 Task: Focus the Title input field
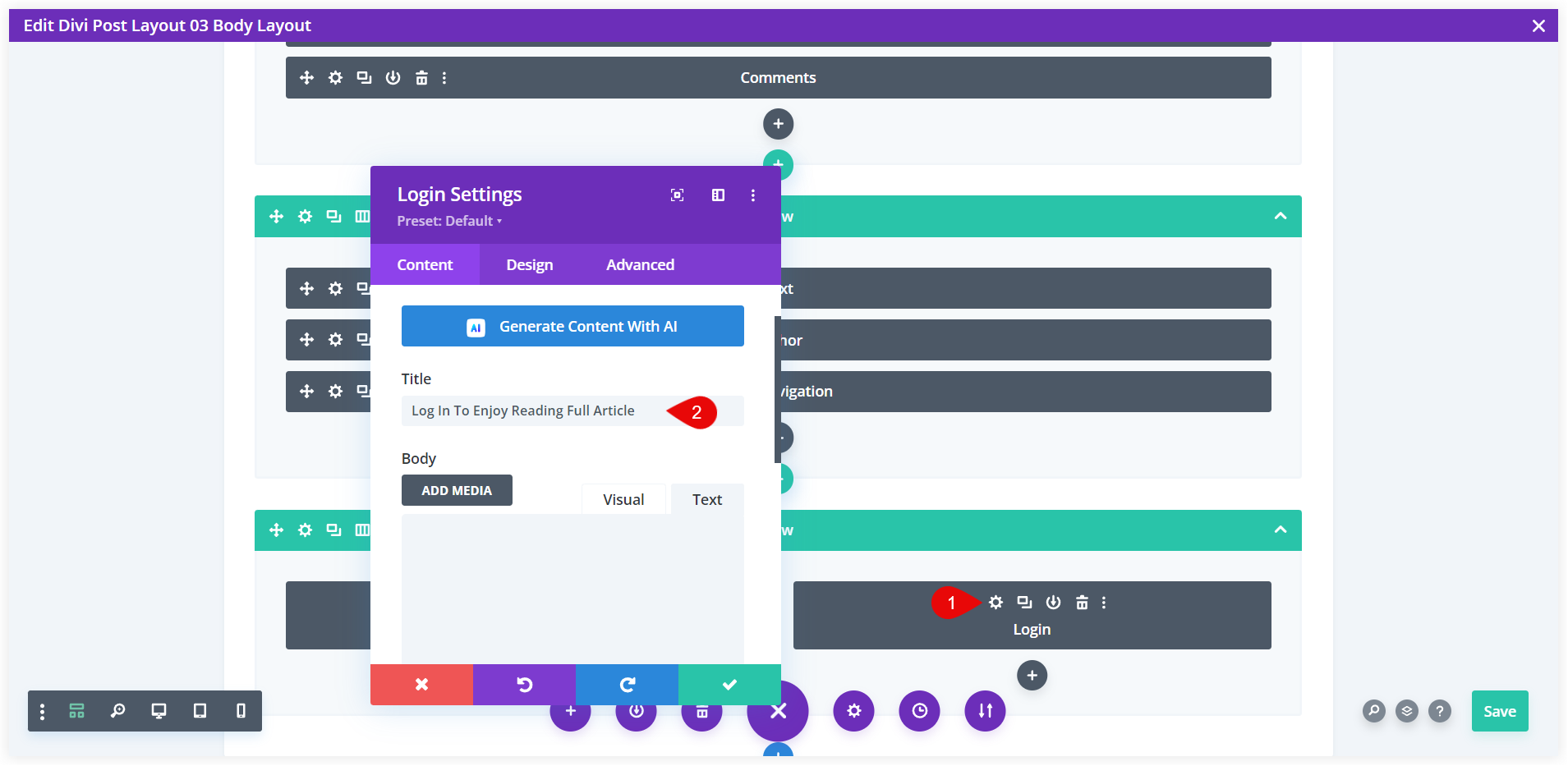tap(572, 411)
